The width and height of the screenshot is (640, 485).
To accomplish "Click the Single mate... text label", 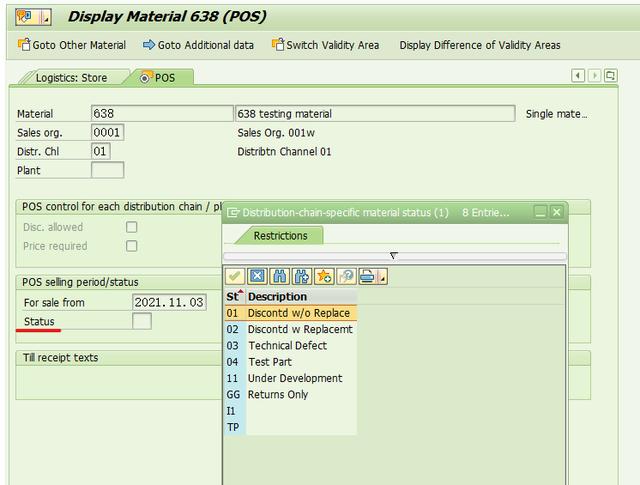I will click(556, 114).
